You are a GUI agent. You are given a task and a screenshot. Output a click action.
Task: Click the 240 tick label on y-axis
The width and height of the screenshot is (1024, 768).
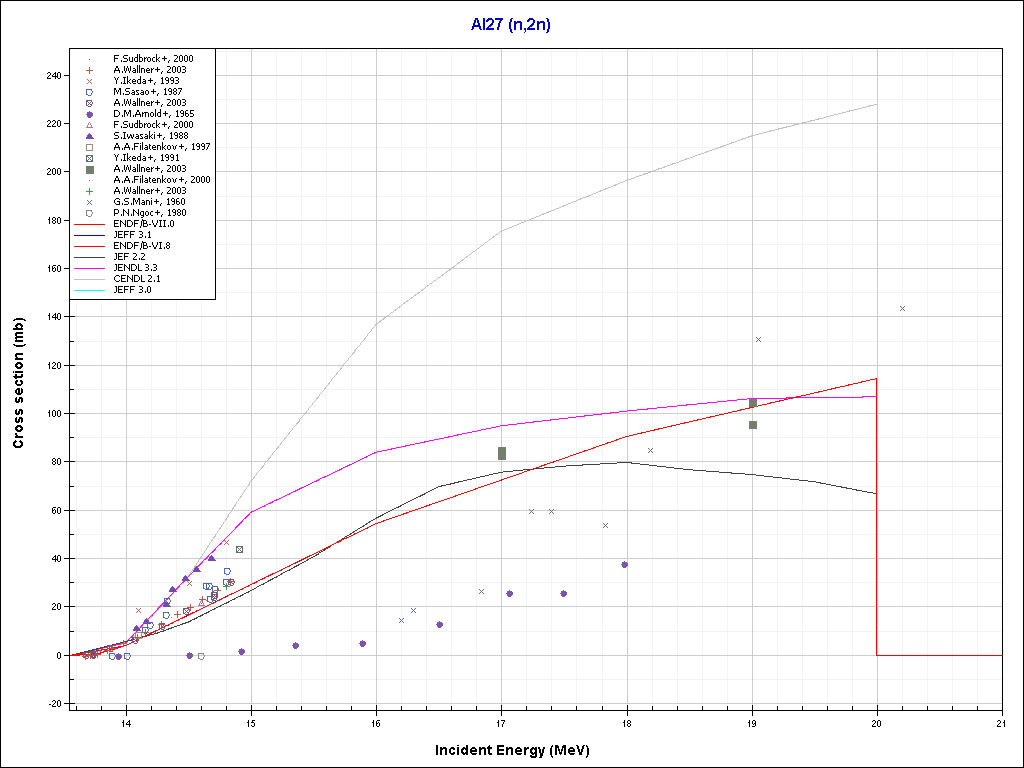(x=55, y=76)
